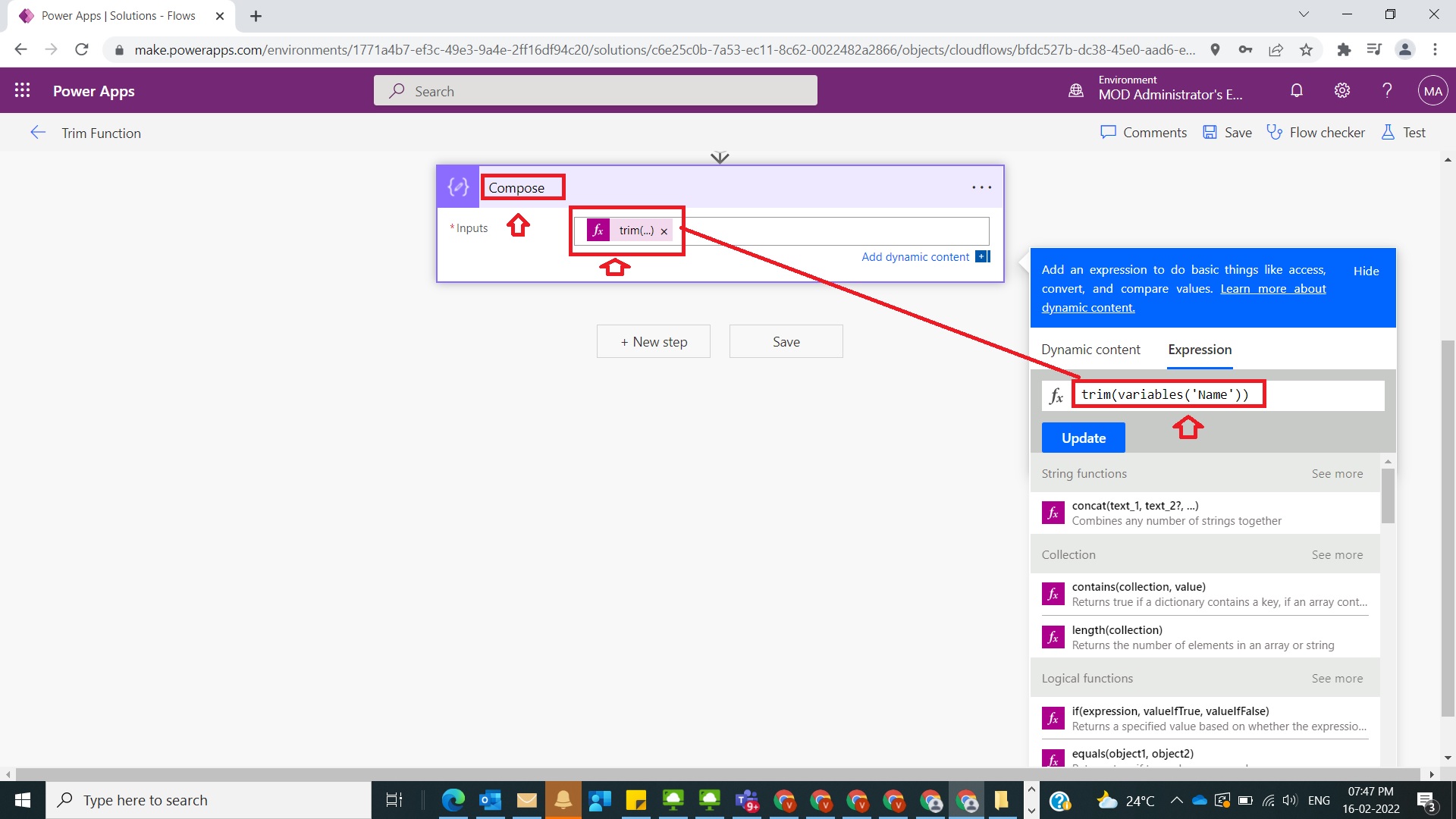Open the settings gear in header
This screenshot has width=1456, height=819.
point(1342,91)
